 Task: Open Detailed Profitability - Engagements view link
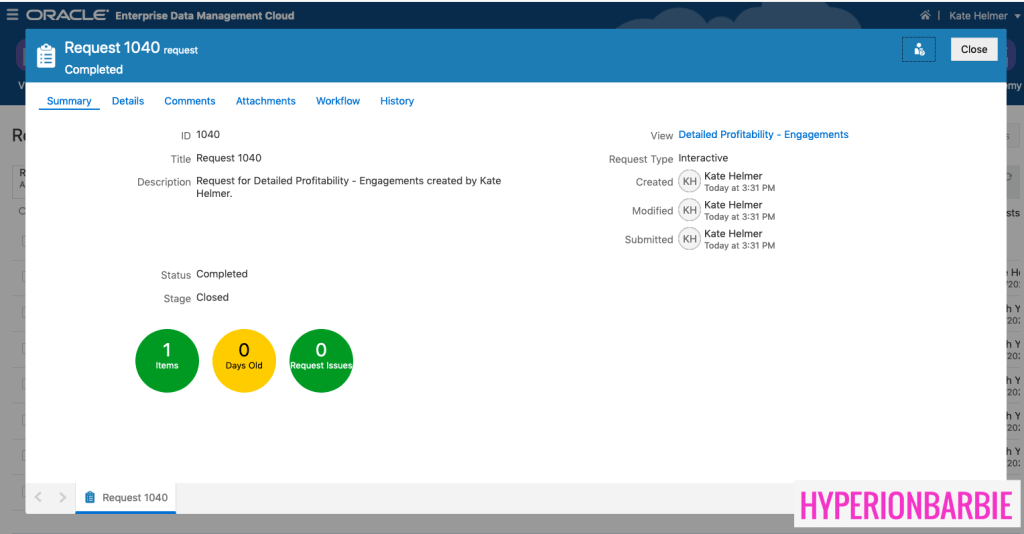763,135
